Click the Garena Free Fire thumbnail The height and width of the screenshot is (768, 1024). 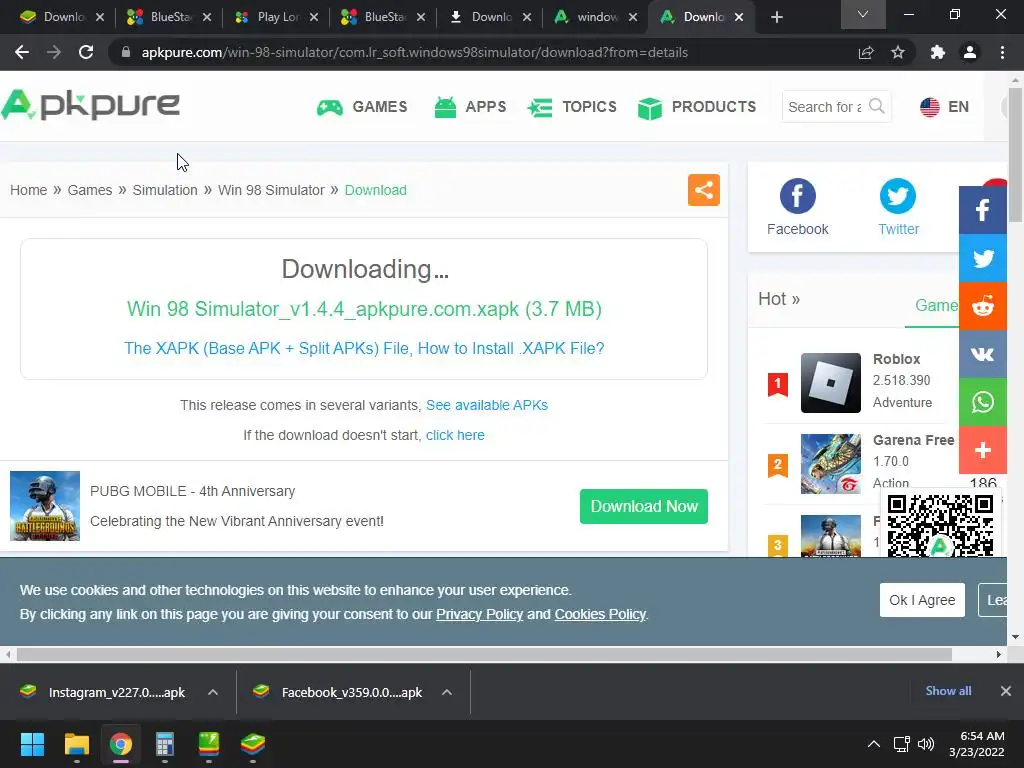pyautogui.click(x=831, y=464)
